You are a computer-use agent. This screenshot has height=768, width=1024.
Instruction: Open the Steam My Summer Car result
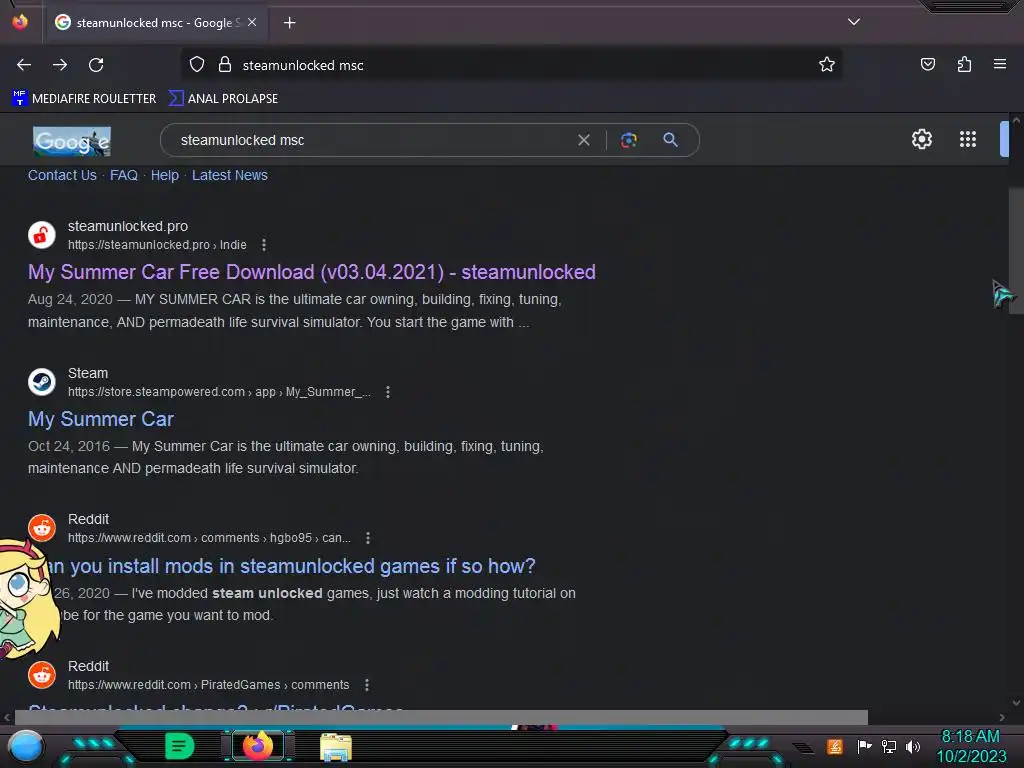point(101,419)
